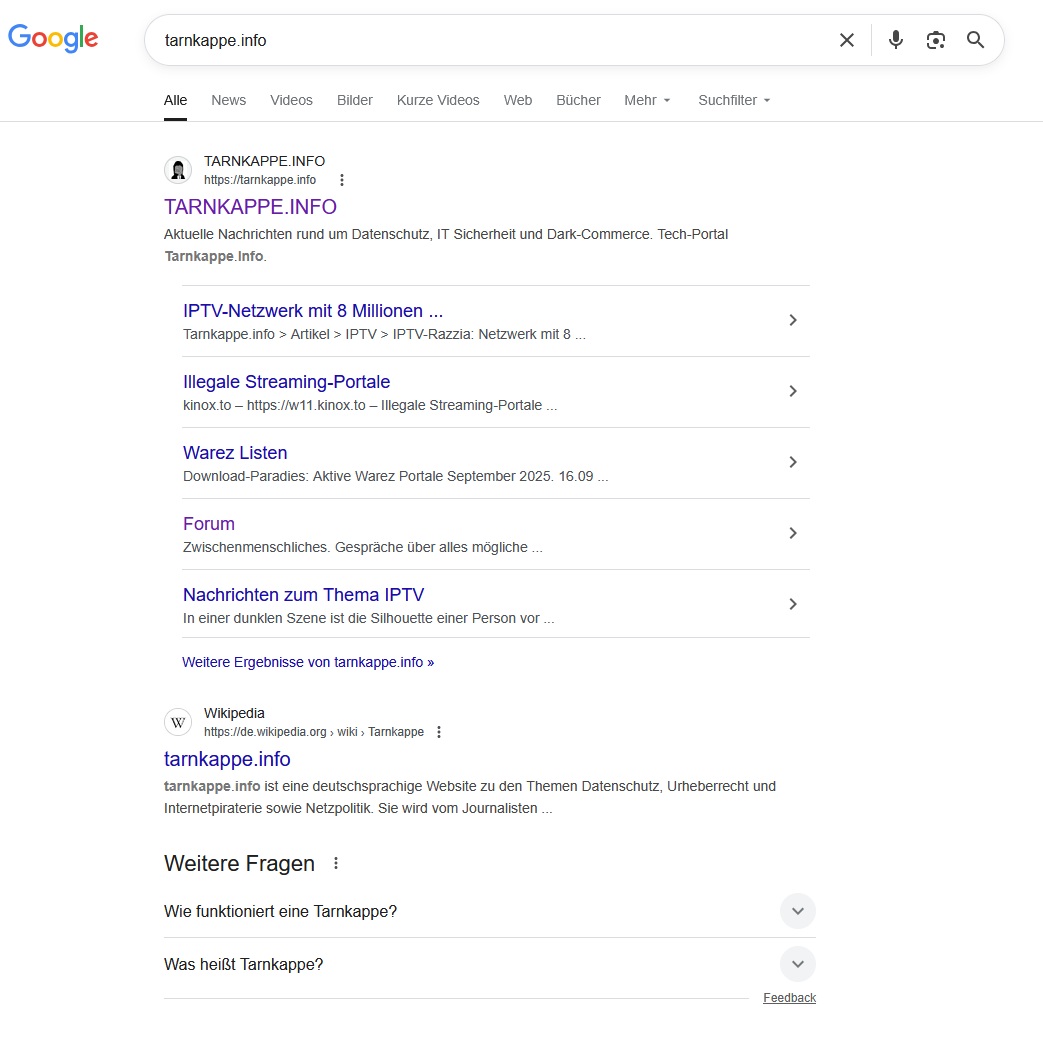Start voice search with microphone icon
The width and height of the screenshot is (1043, 1047).
tap(896, 40)
